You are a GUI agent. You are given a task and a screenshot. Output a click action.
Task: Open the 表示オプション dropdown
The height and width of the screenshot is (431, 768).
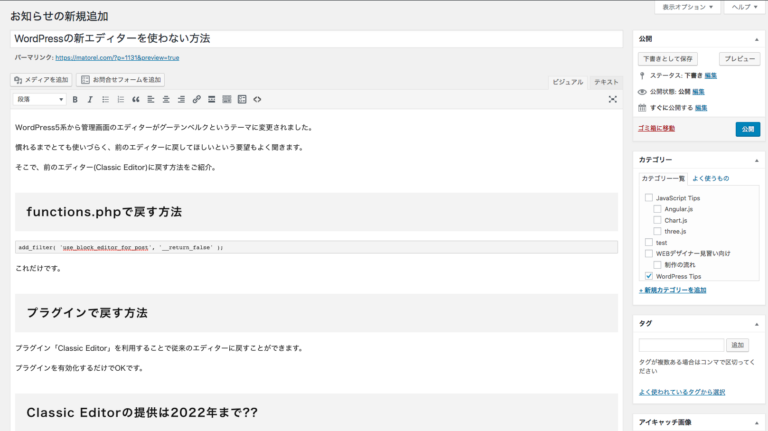688,7
